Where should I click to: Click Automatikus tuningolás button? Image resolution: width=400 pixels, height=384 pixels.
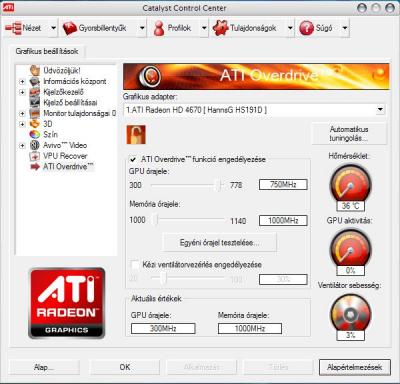point(349,134)
